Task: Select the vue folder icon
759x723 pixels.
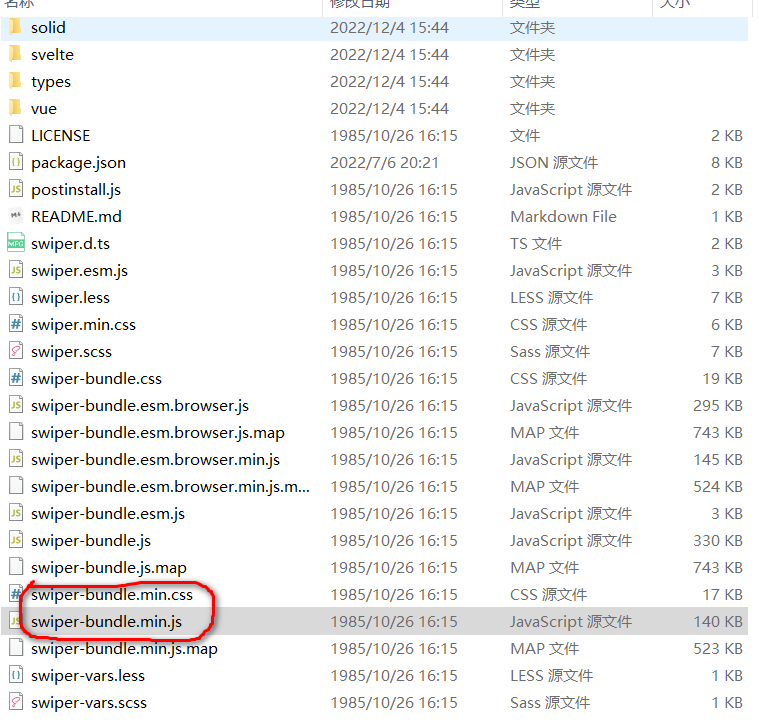Action: click(15, 107)
